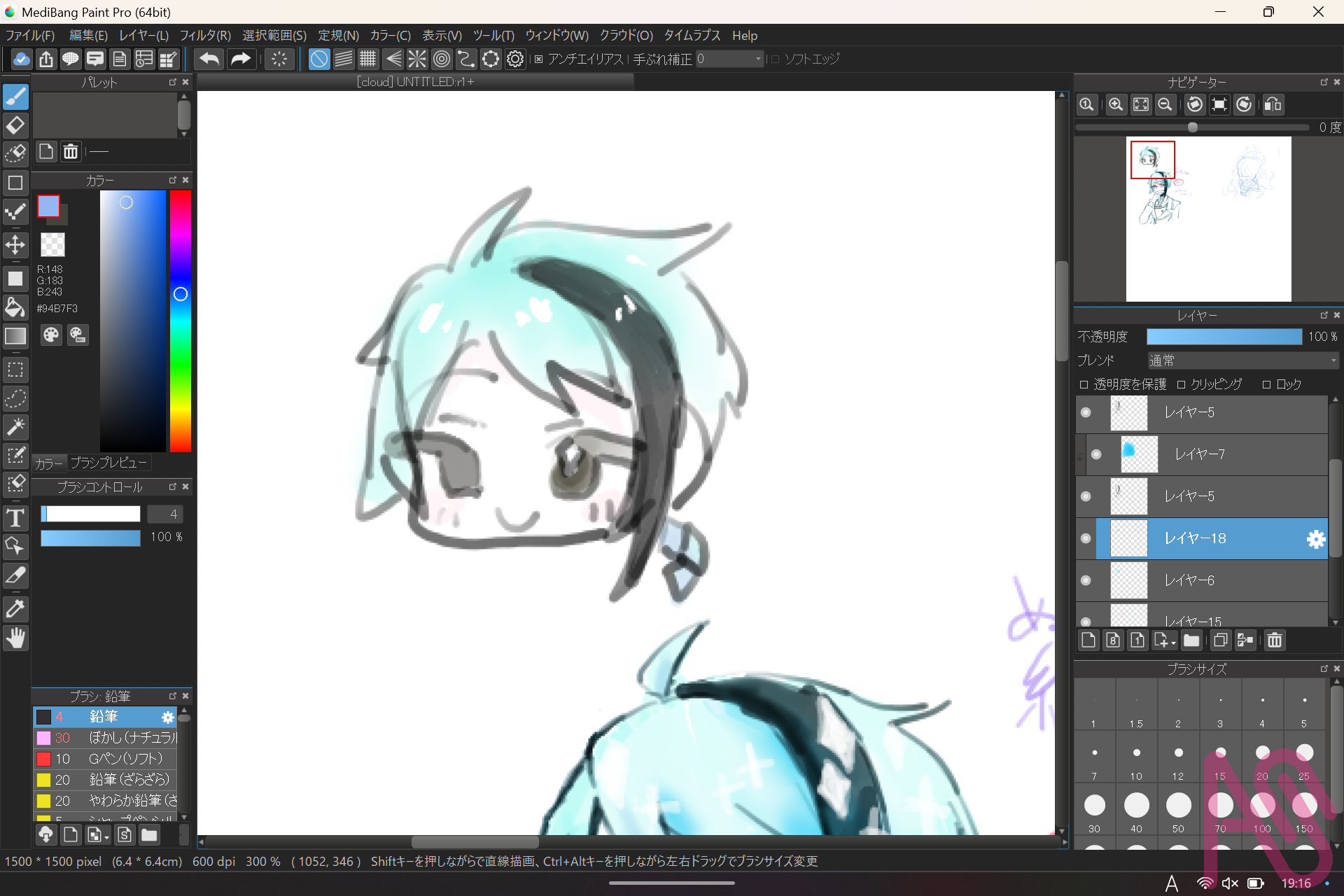1344x896 pixels.
Task: Select the Brush tool in the left toolbar
Action: pyautogui.click(x=15, y=97)
